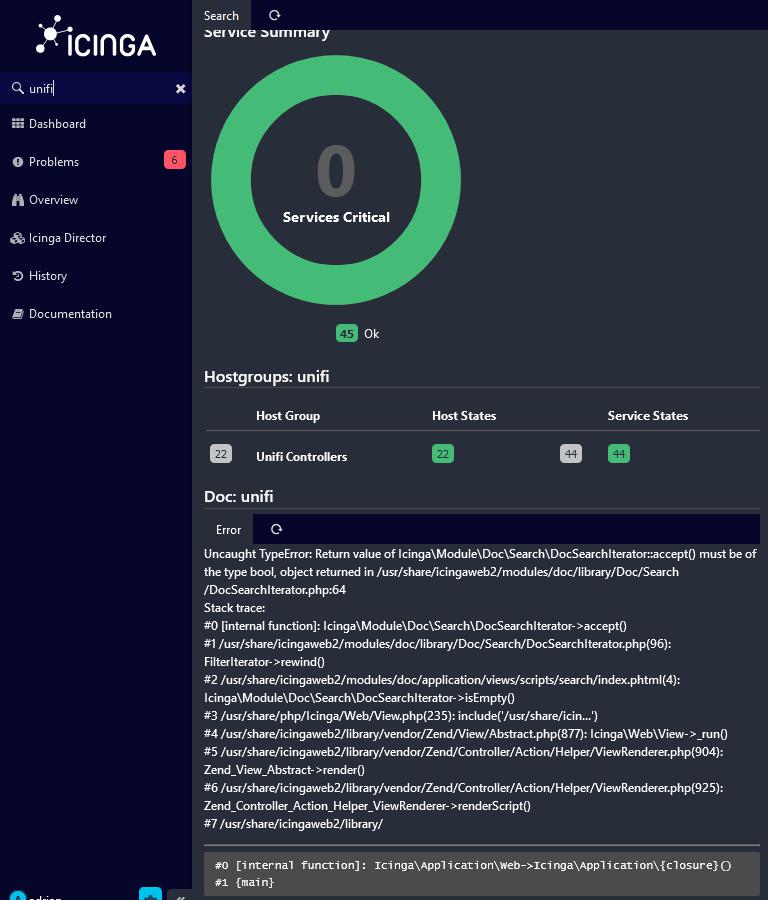This screenshot has width=768, height=900.
Task: Click the adrian user avatar
Action: 16,897
